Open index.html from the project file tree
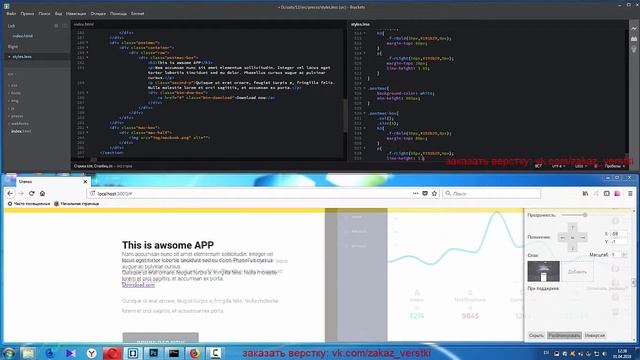 (x=21, y=131)
